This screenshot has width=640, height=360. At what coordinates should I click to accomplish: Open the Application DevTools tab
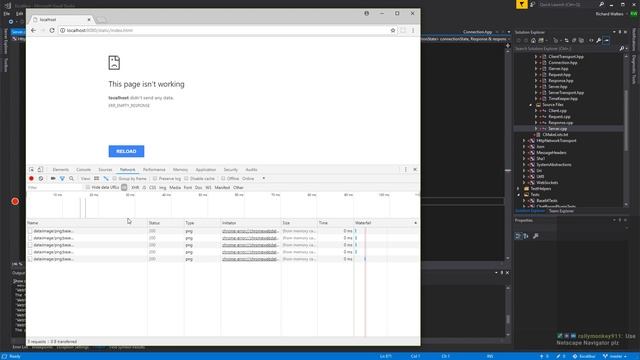205,170
